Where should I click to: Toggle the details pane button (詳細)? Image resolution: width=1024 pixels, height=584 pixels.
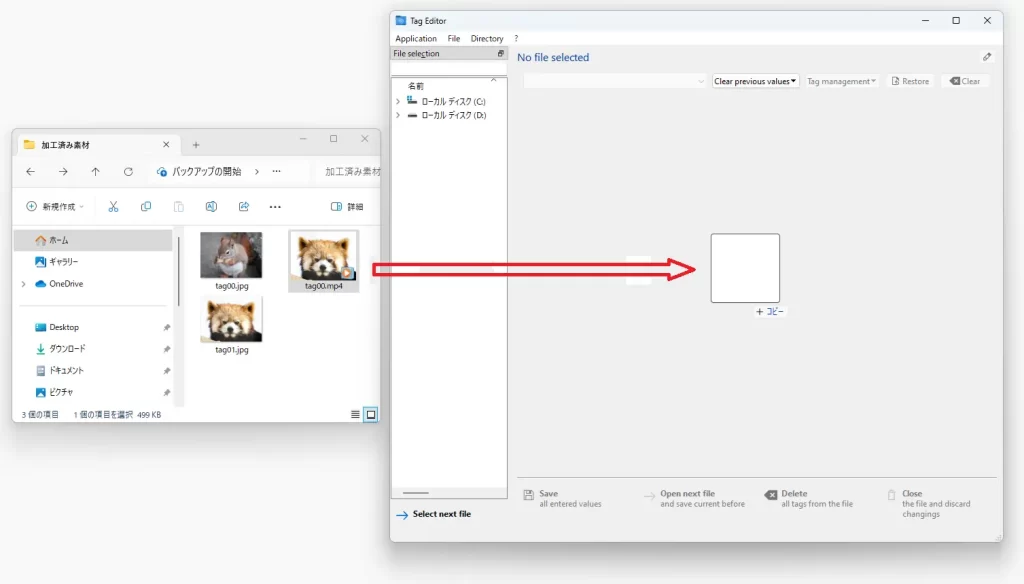tap(347, 207)
